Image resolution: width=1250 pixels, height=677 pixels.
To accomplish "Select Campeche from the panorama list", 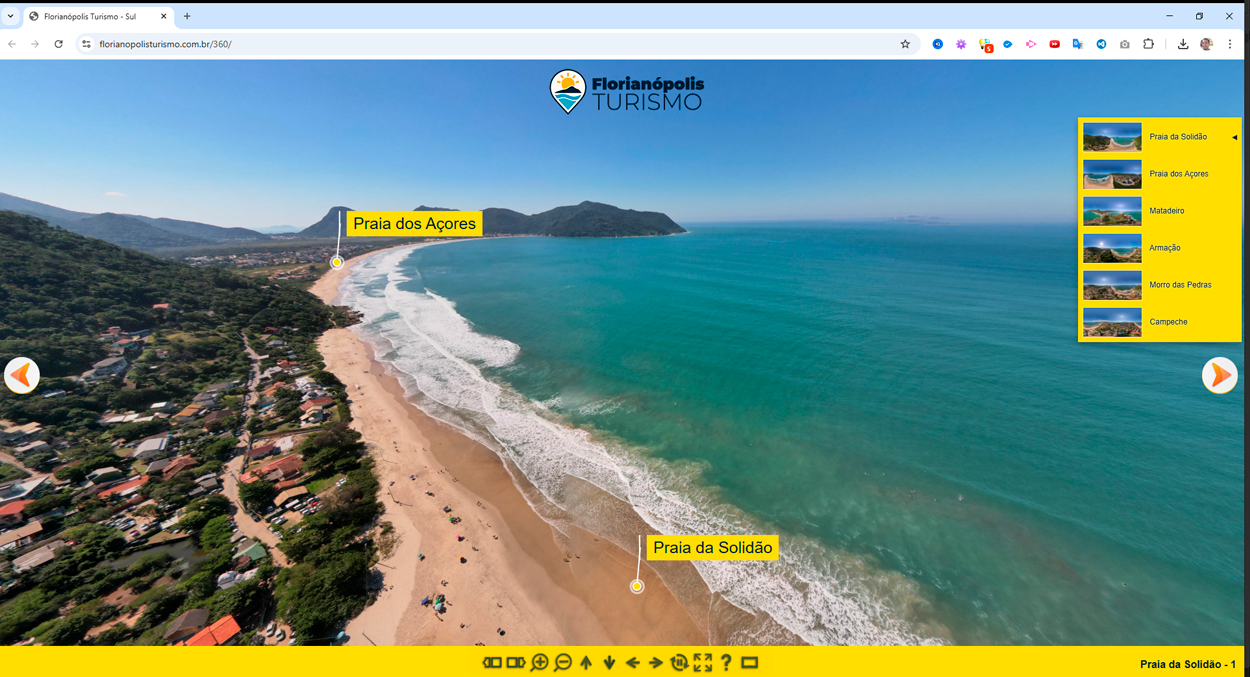I will coord(1168,322).
